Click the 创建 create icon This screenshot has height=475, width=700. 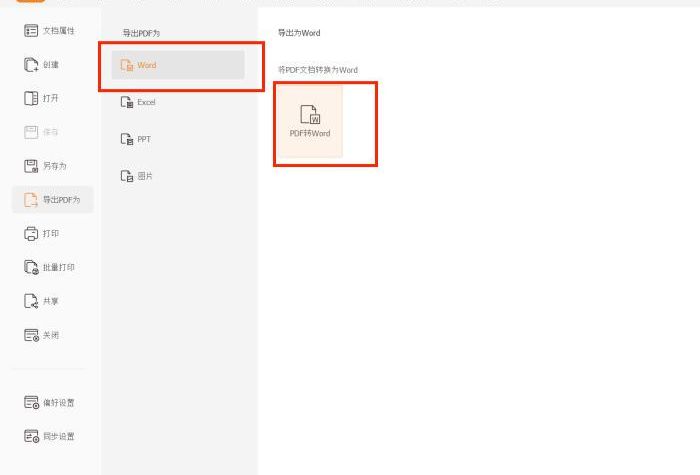click(x=31, y=65)
